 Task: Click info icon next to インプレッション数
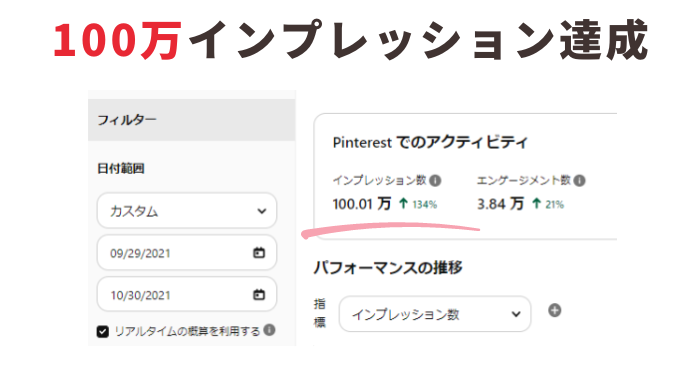click(435, 181)
